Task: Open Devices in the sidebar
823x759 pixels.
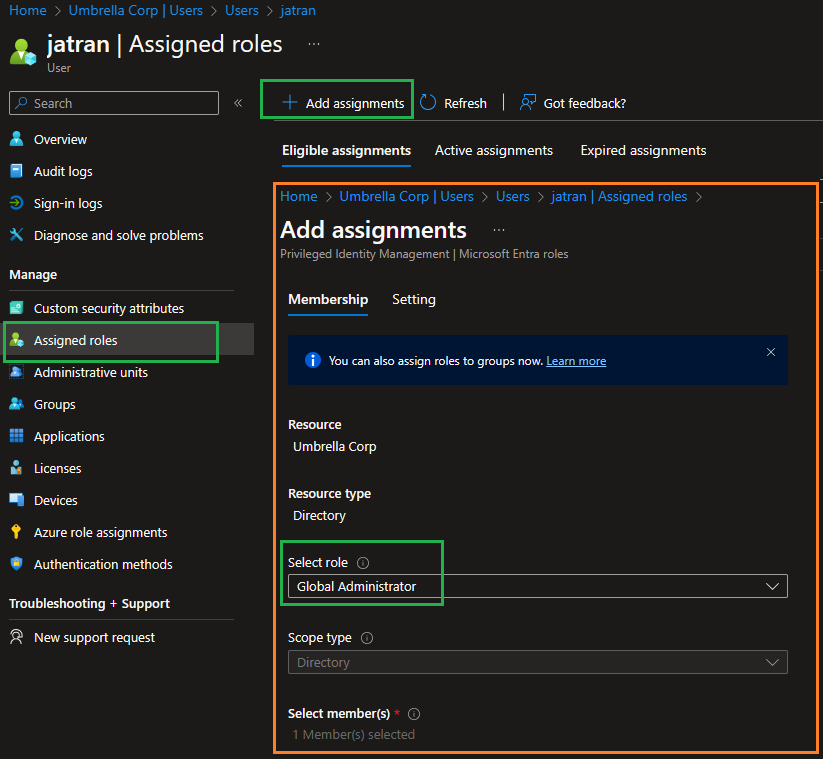Action: click(56, 501)
